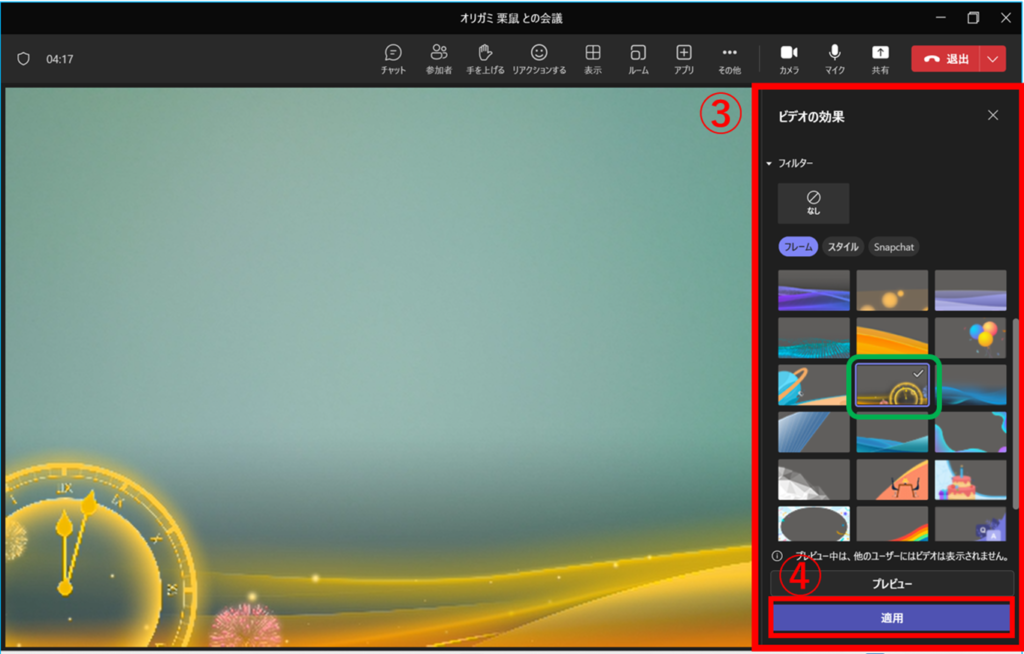Share content with the 共有 button
The width and height of the screenshot is (1024, 654).
[880, 58]
